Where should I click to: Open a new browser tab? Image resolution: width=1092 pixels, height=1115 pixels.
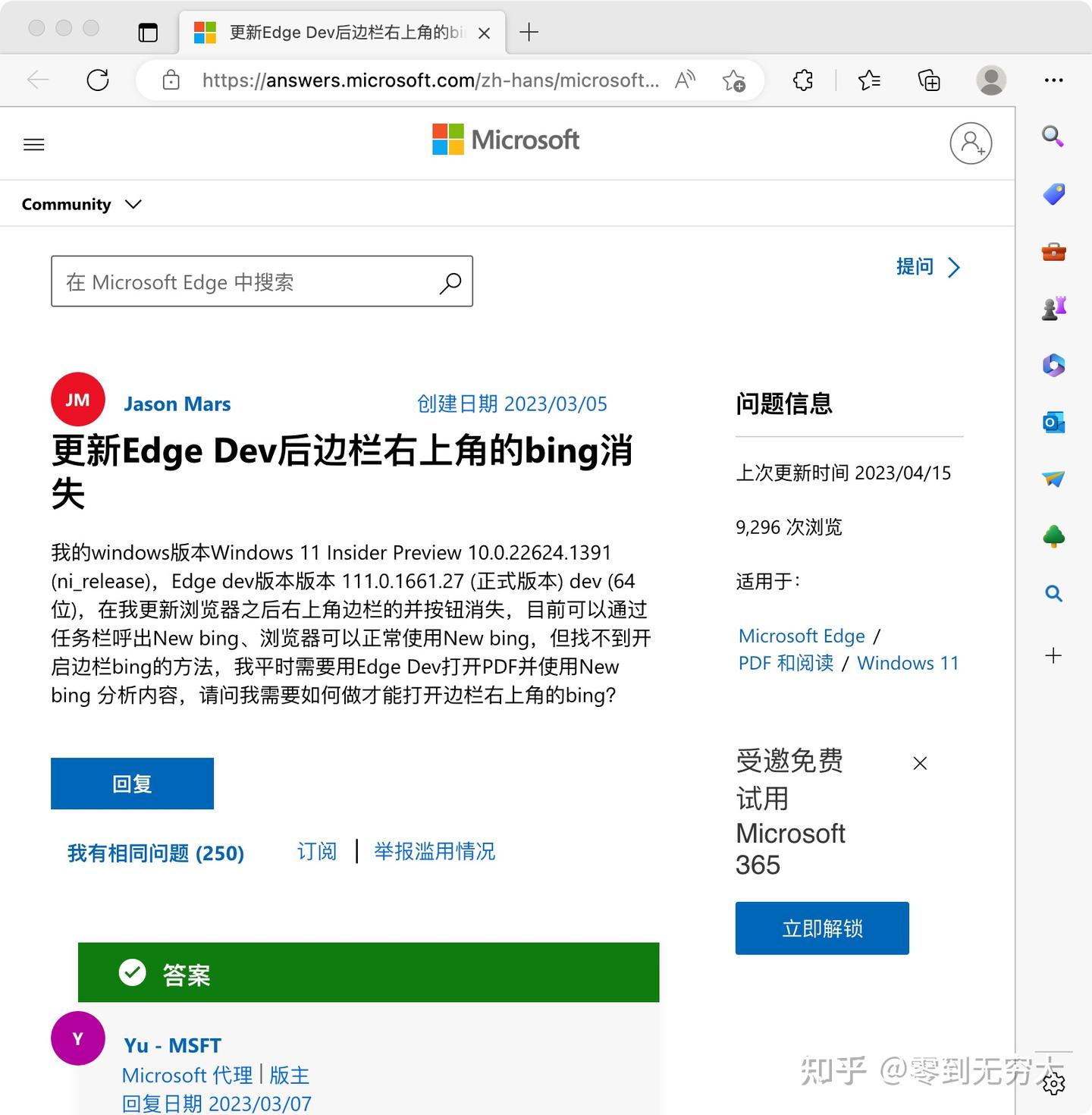[x=529, y=32]
